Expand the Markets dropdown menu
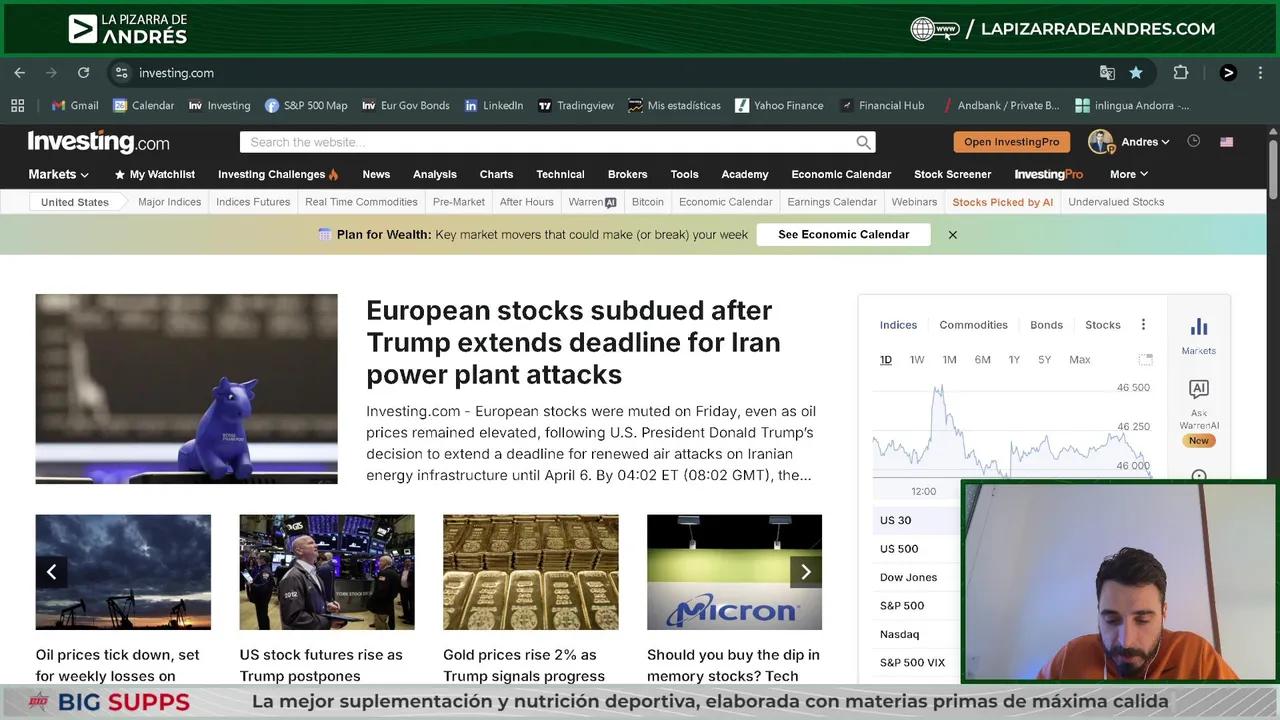 point(58,174)
